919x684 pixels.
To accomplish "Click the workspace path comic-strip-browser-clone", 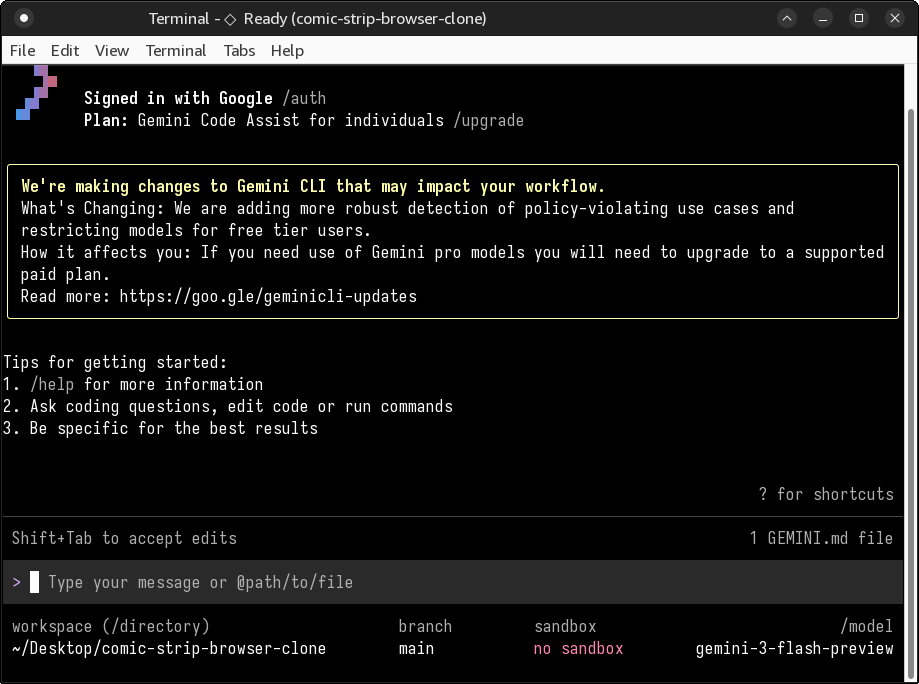I will 169,648.
